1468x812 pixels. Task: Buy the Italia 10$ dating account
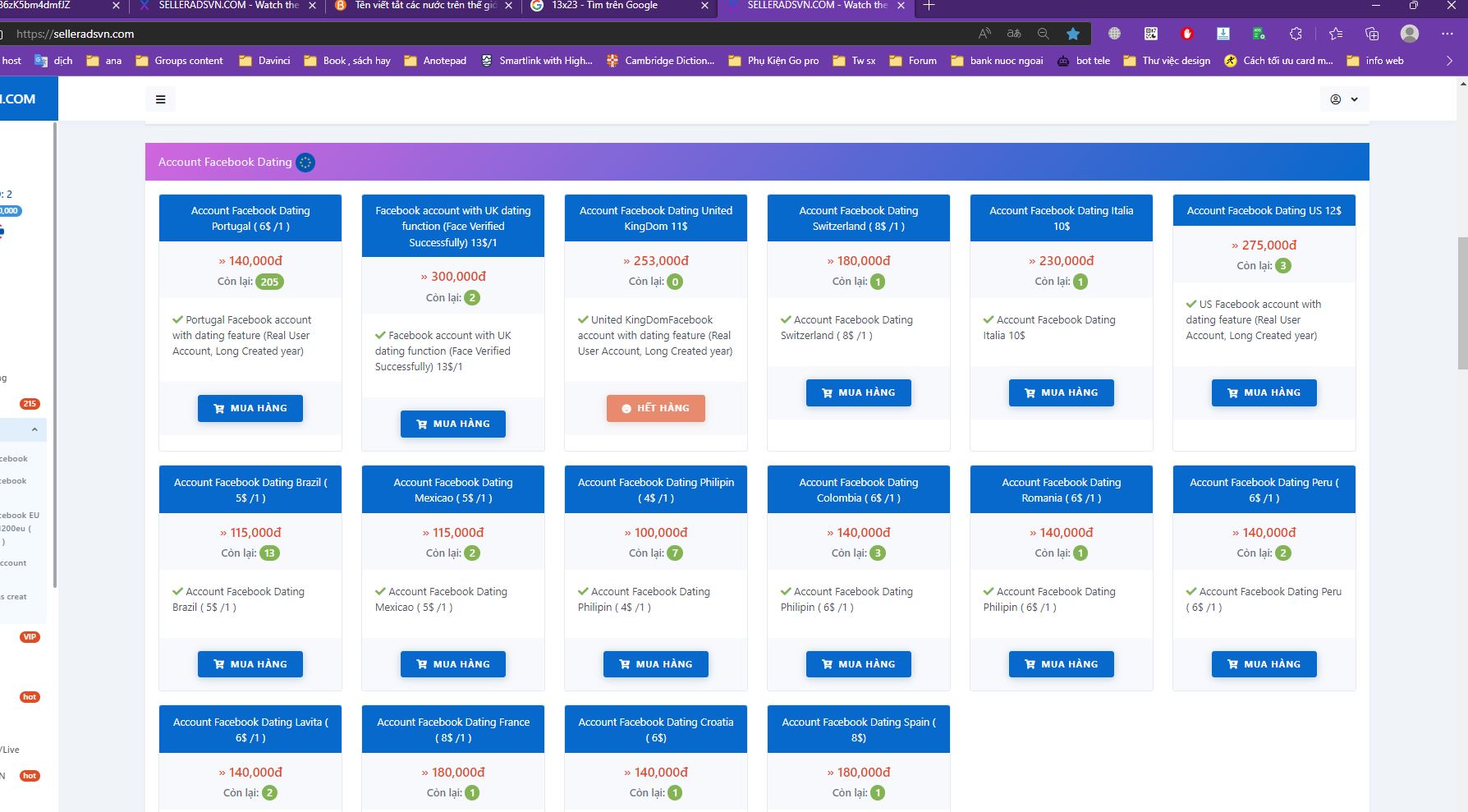tap(1062, 392)
